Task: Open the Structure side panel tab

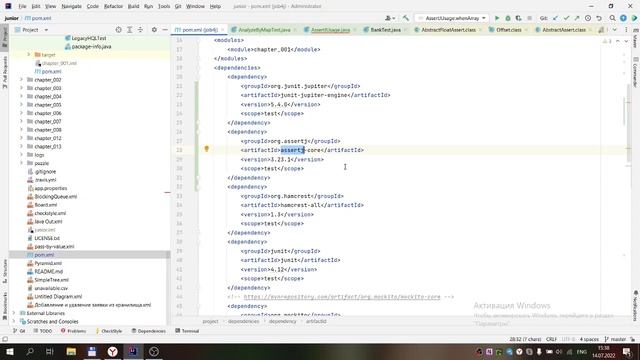Action: 4,271
